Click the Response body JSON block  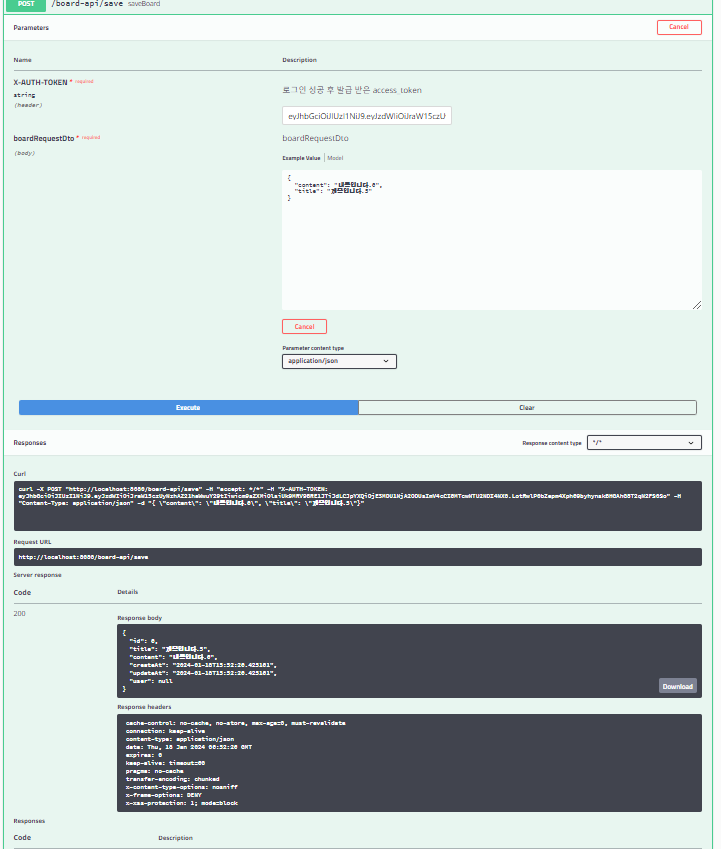409,661
